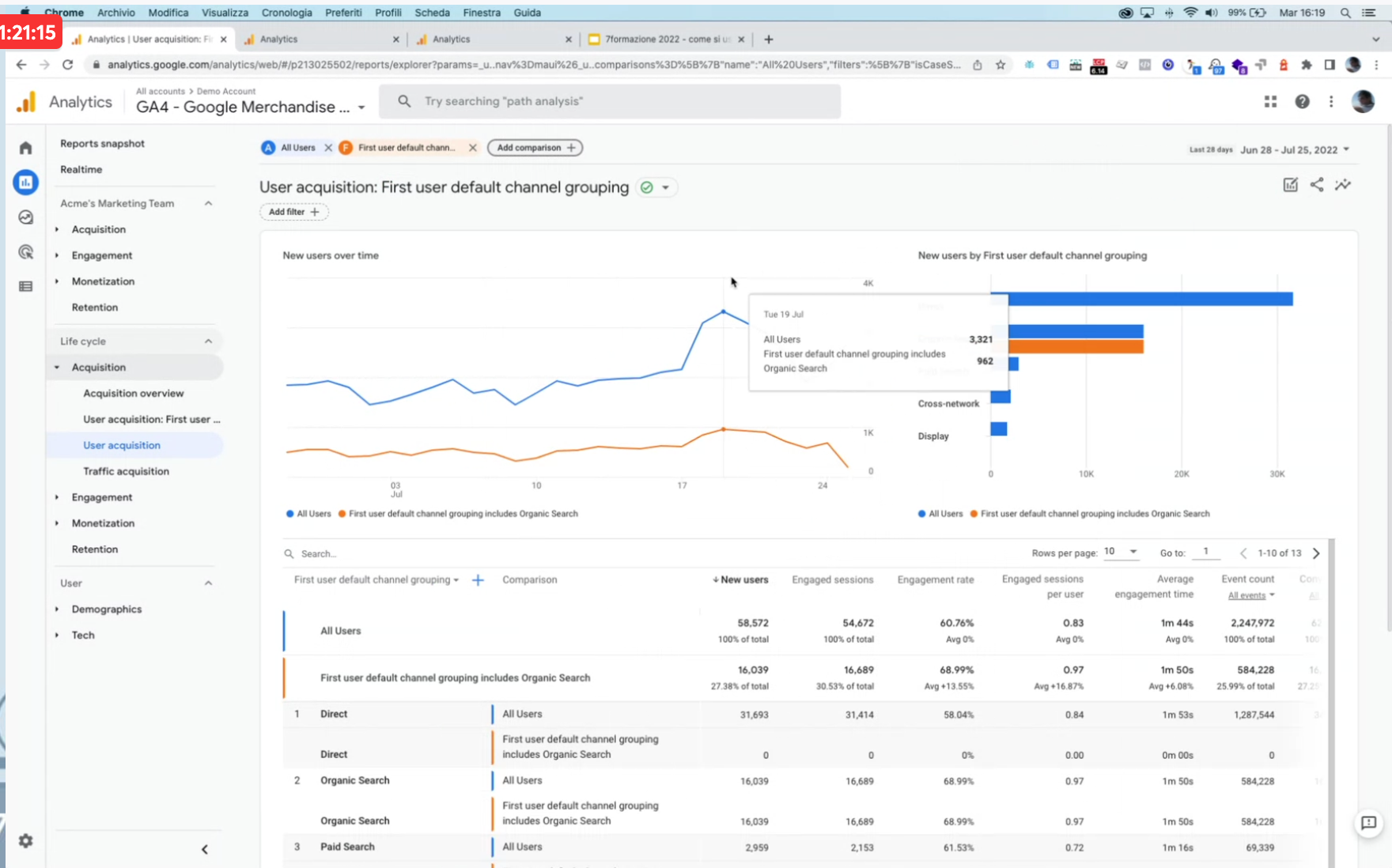The image size is (1392, 868).
Task: Open Retention under Life cycle
Action: tap(94, 549)
